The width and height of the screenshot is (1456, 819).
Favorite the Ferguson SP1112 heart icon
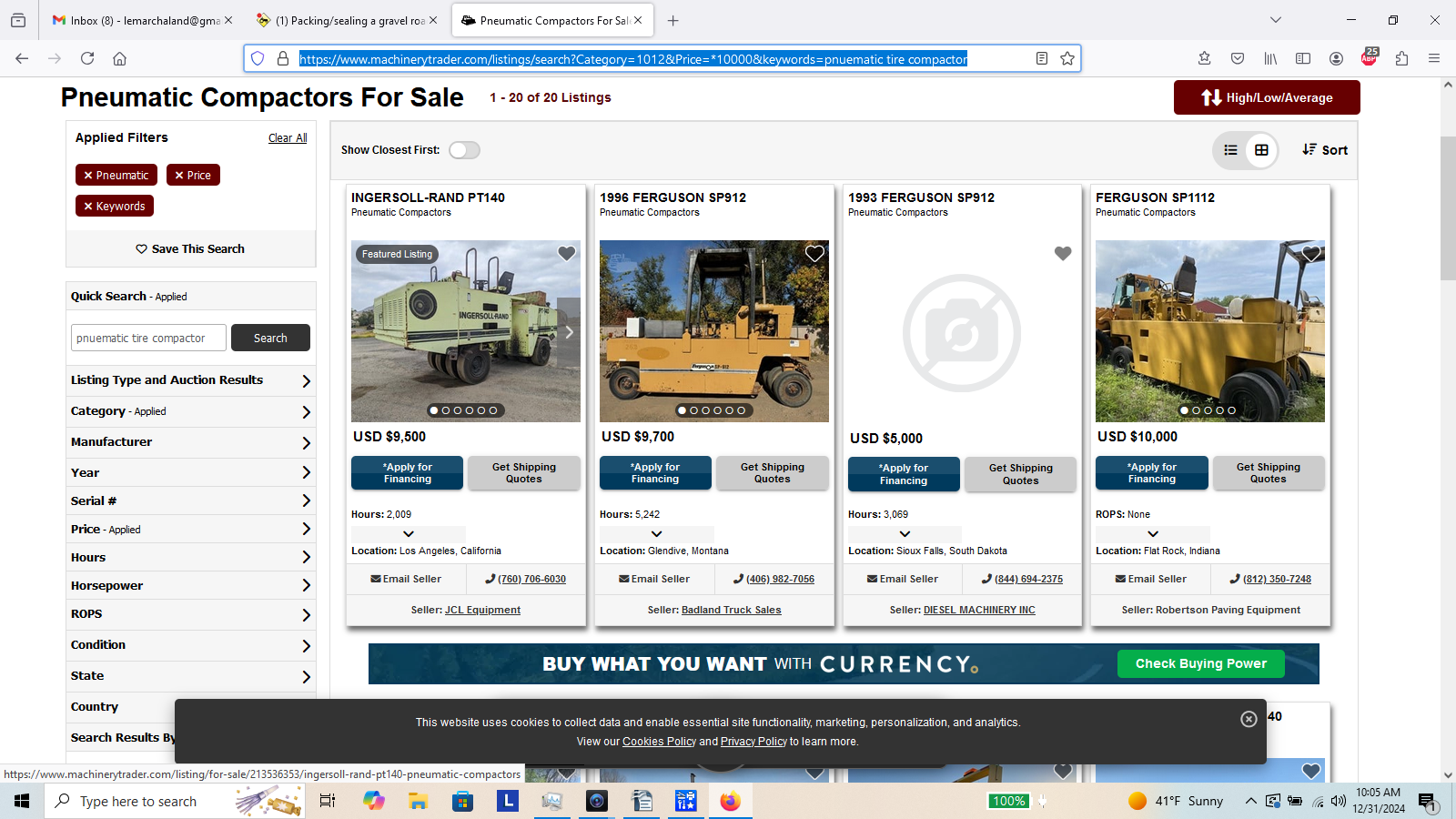tap(1311, 254)
